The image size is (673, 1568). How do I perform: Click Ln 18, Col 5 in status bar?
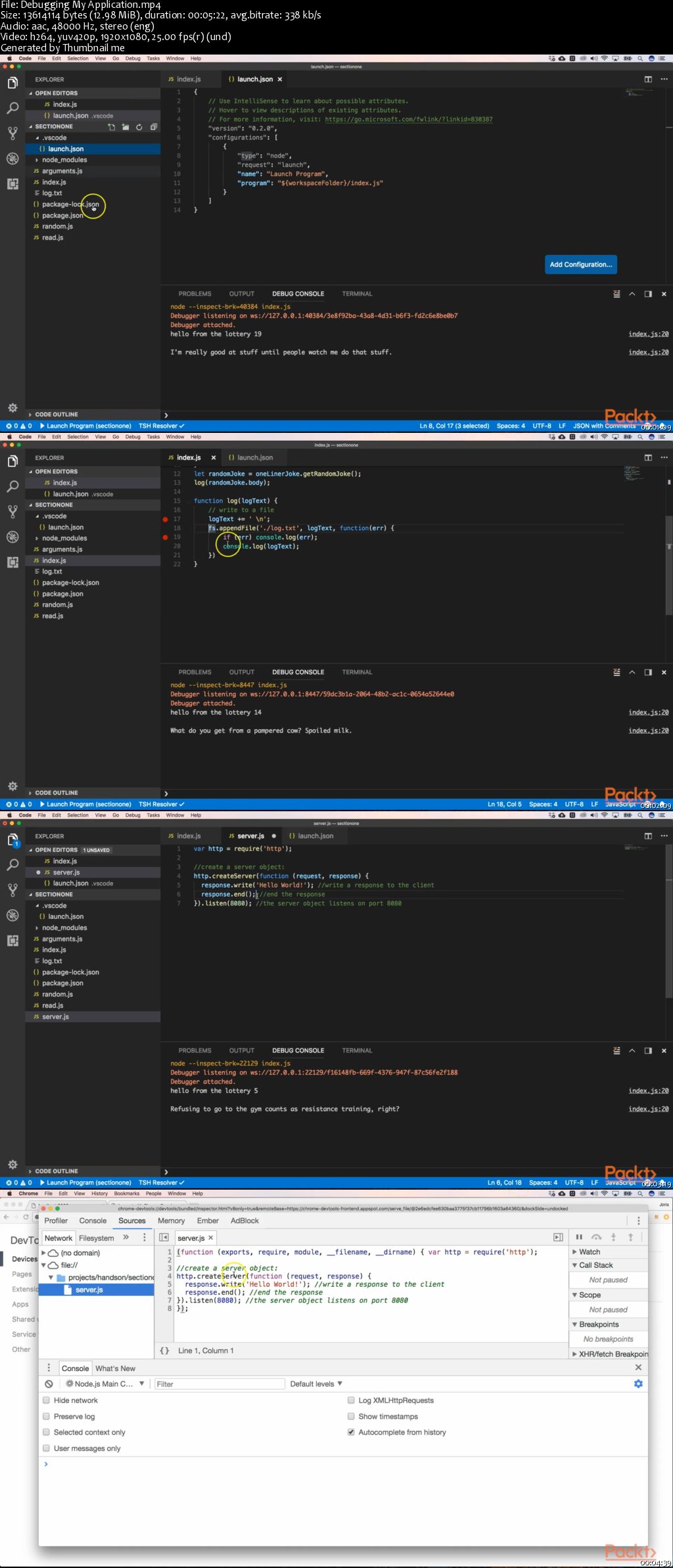pos(504,804)
